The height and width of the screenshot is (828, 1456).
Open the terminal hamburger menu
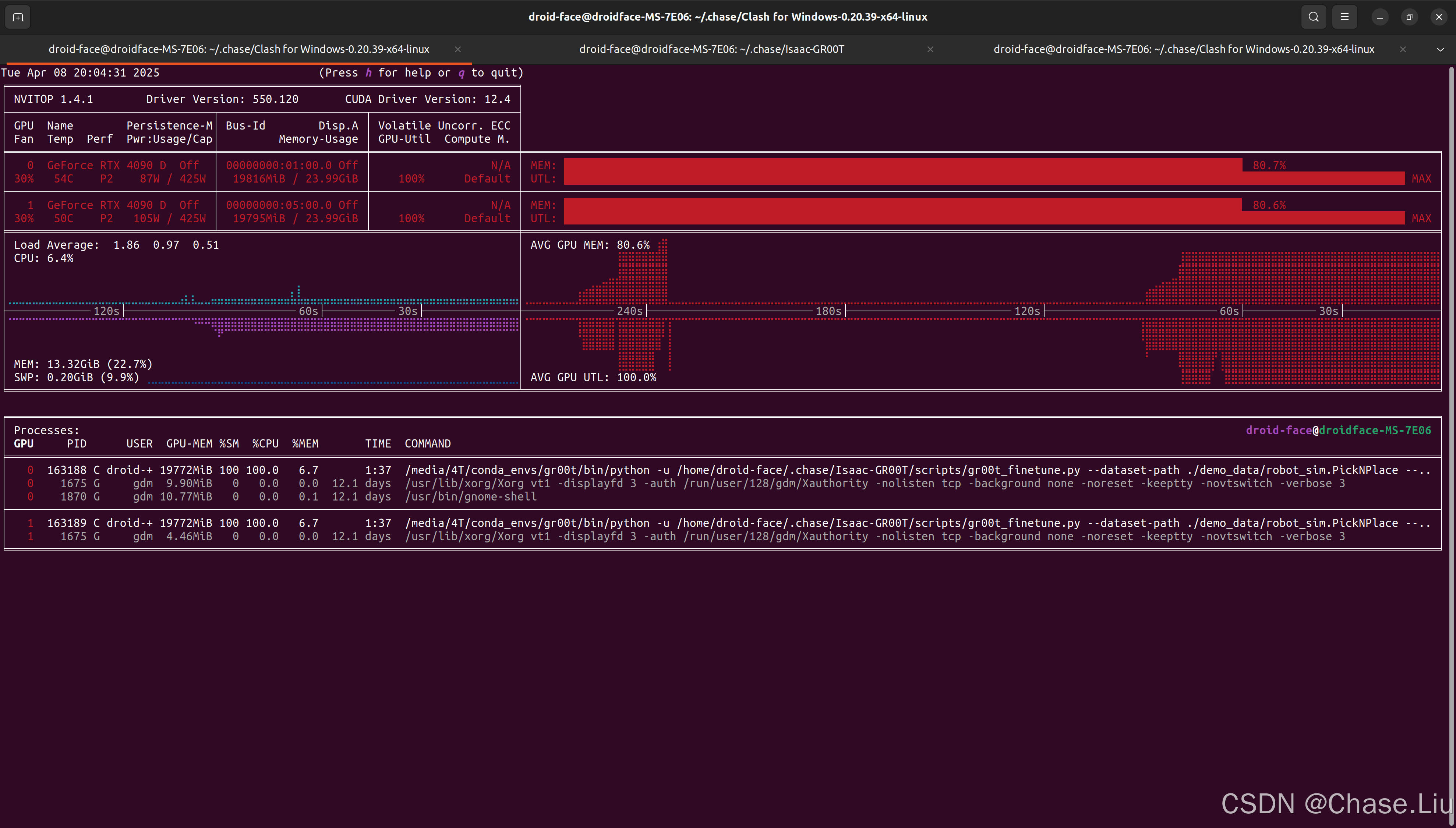(1344, 17)
